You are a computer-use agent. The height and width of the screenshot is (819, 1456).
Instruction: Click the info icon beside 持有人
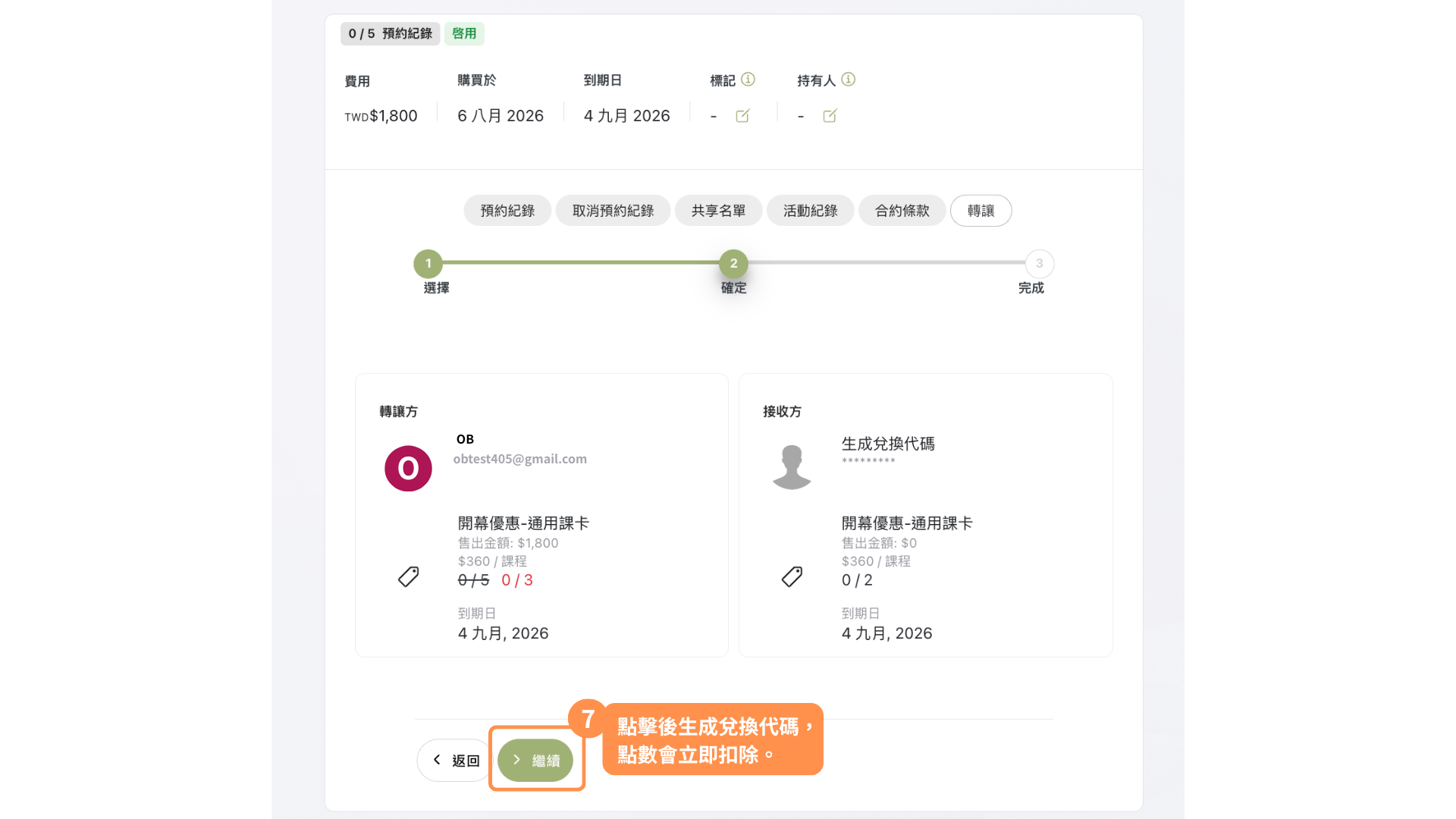(x=849, y=79)
